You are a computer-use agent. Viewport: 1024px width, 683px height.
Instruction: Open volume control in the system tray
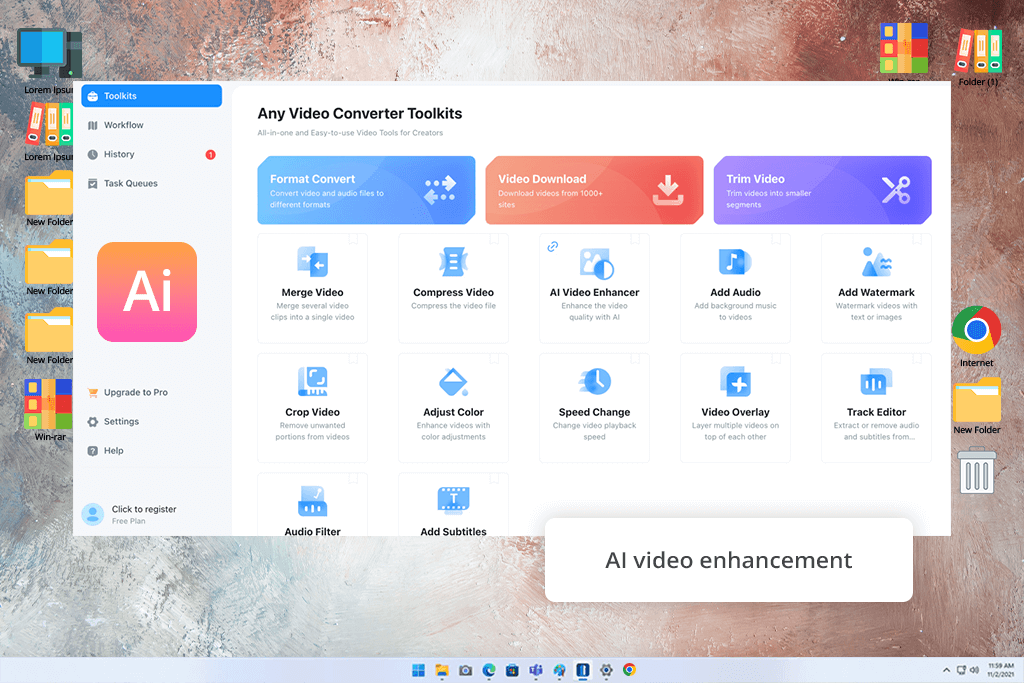[x=974, y=670]
